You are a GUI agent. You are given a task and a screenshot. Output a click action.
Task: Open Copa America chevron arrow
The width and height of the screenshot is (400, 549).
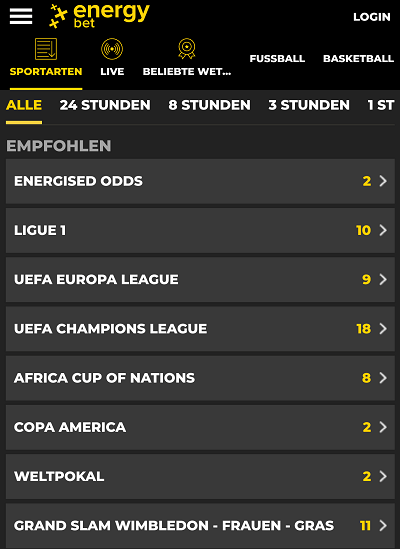pyautogui.click(x=383, y=427)
